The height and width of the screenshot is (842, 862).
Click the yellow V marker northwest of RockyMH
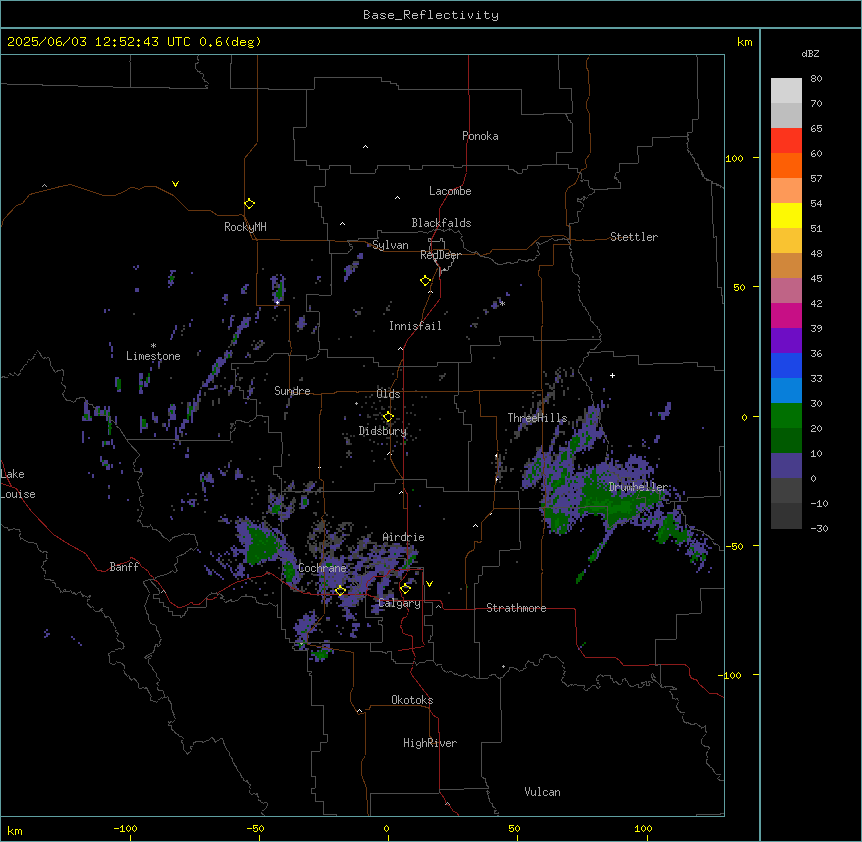point(175,184)
